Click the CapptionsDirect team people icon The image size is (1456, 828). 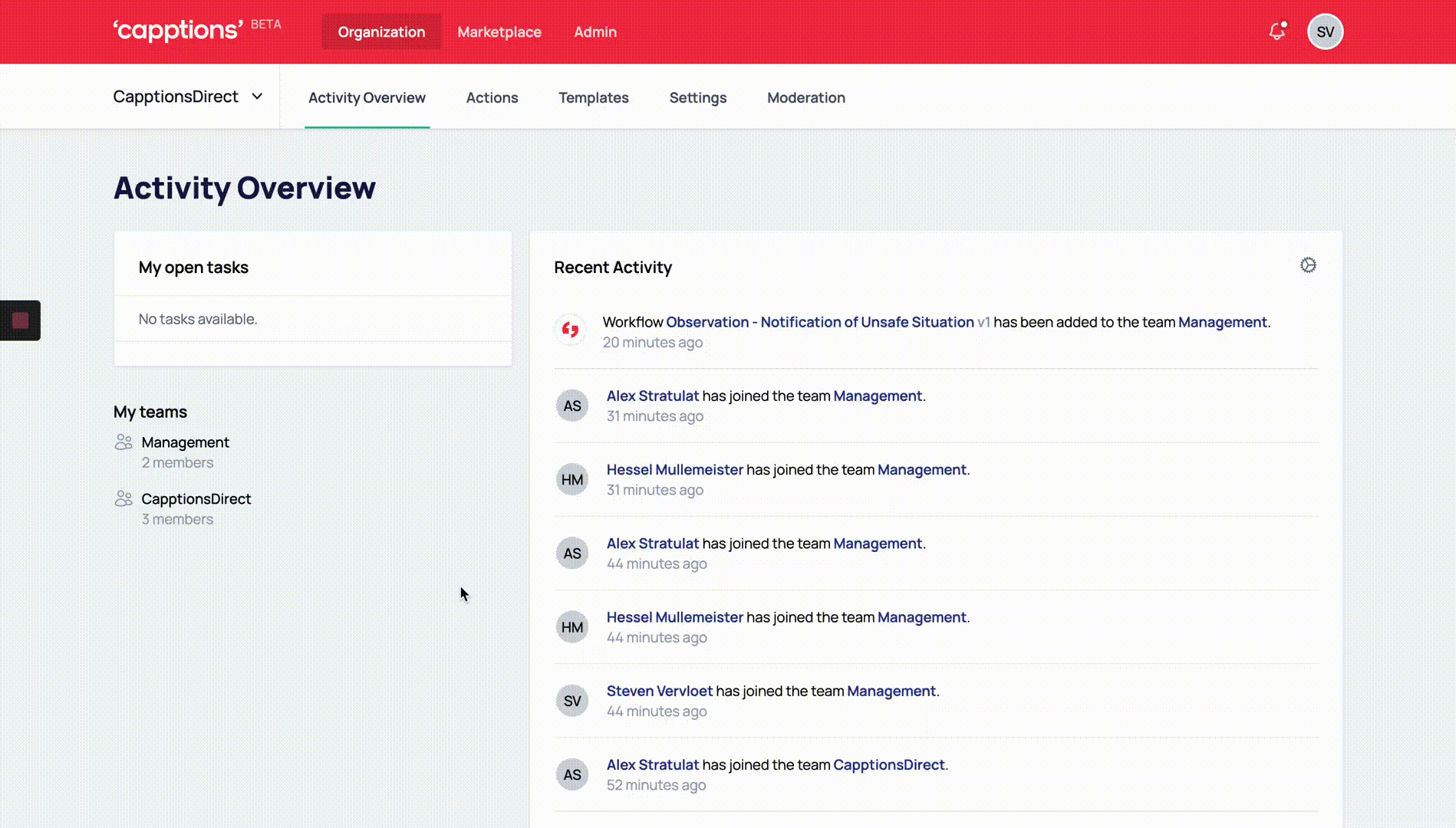pos(124,499)
